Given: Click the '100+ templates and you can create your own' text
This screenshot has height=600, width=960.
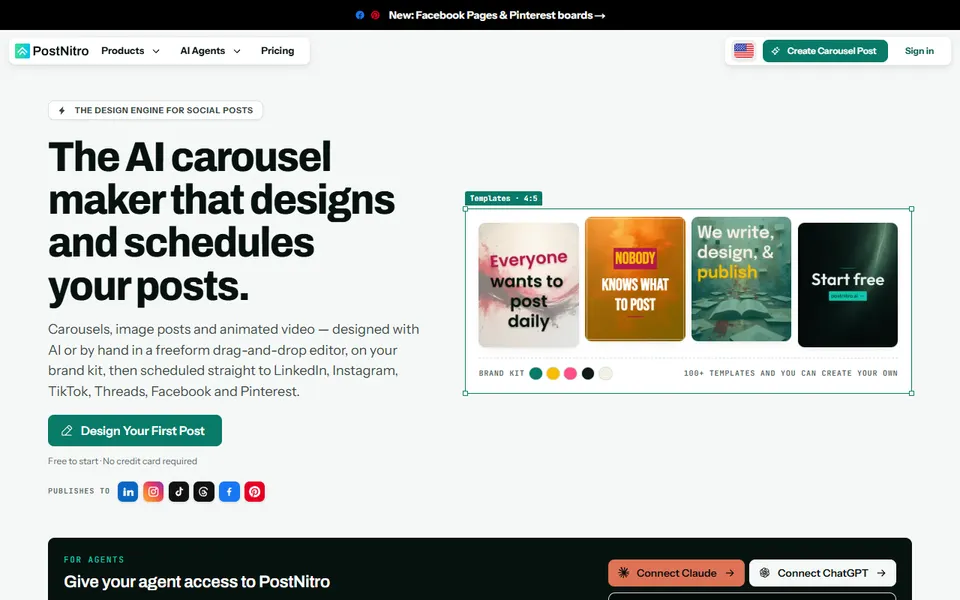Looking at the screenshot, I should click(x=790, y=373).
